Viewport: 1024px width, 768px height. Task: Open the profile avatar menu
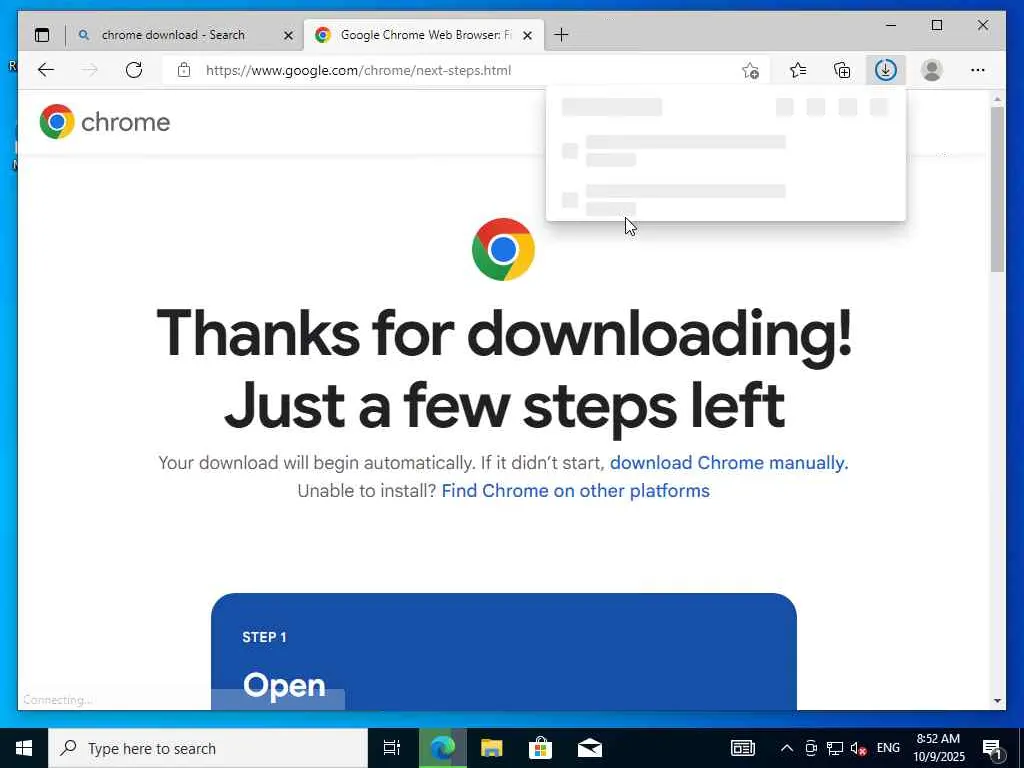click(931, 70)
